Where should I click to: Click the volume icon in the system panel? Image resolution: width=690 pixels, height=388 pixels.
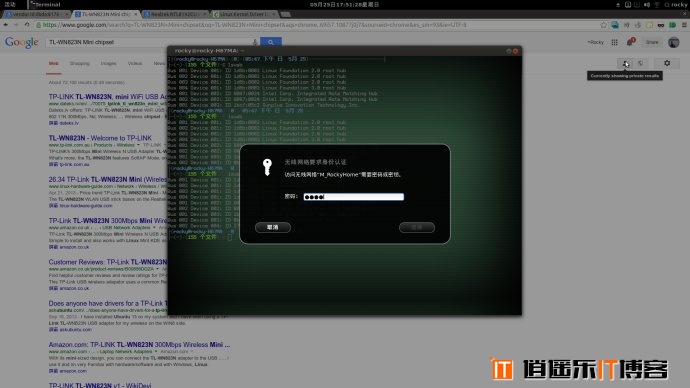pyautogui.click(x=647, y=4)
